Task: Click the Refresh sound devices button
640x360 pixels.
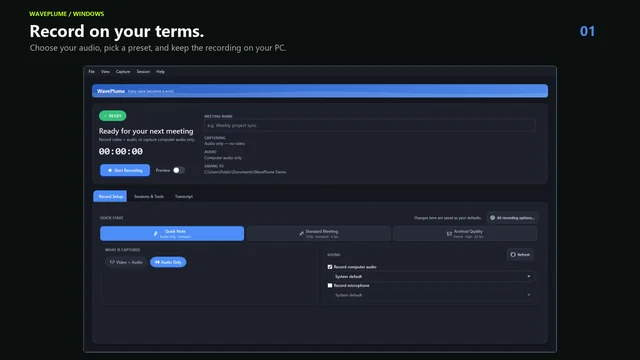Action: 520,254
